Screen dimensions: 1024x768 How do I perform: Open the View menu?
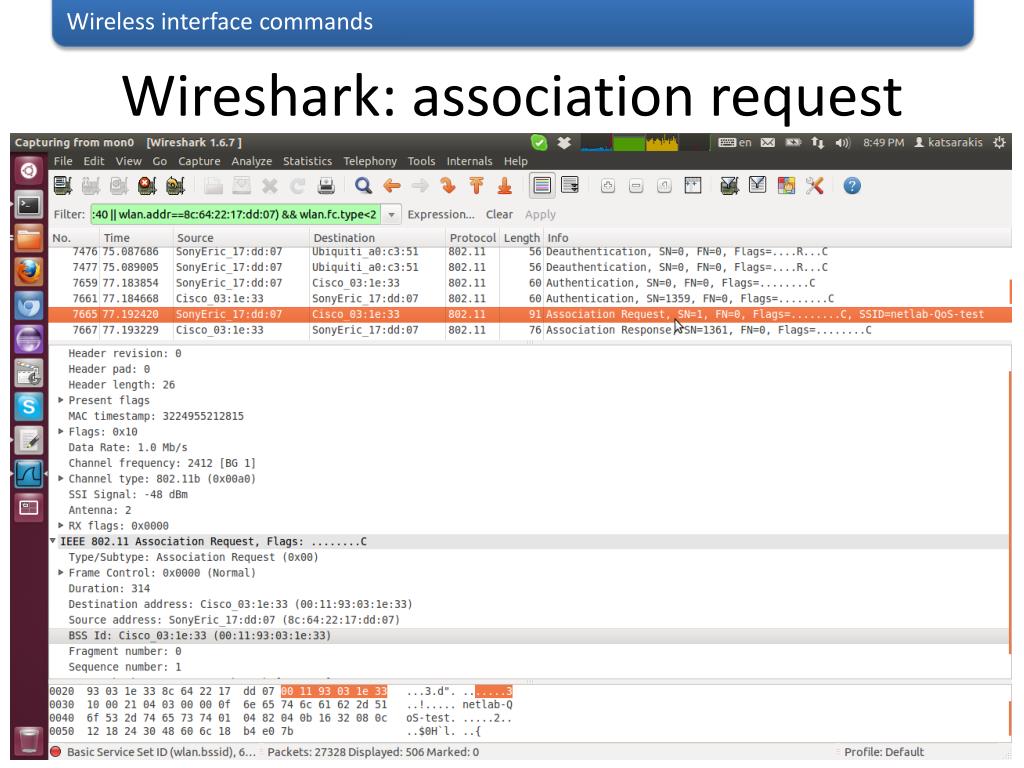click(128, 161)
